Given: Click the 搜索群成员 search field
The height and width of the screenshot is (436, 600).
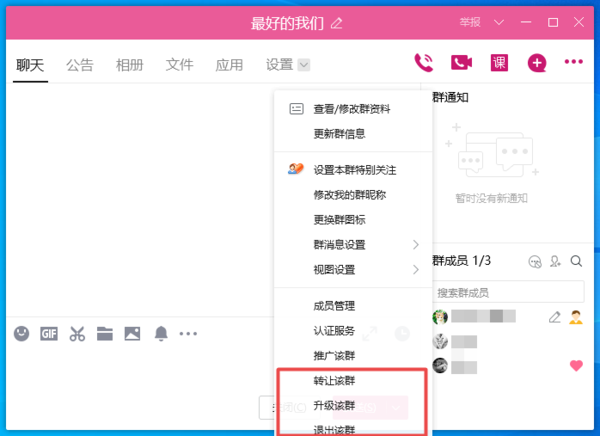Looking at the screenshot, I should coord(508,292).
